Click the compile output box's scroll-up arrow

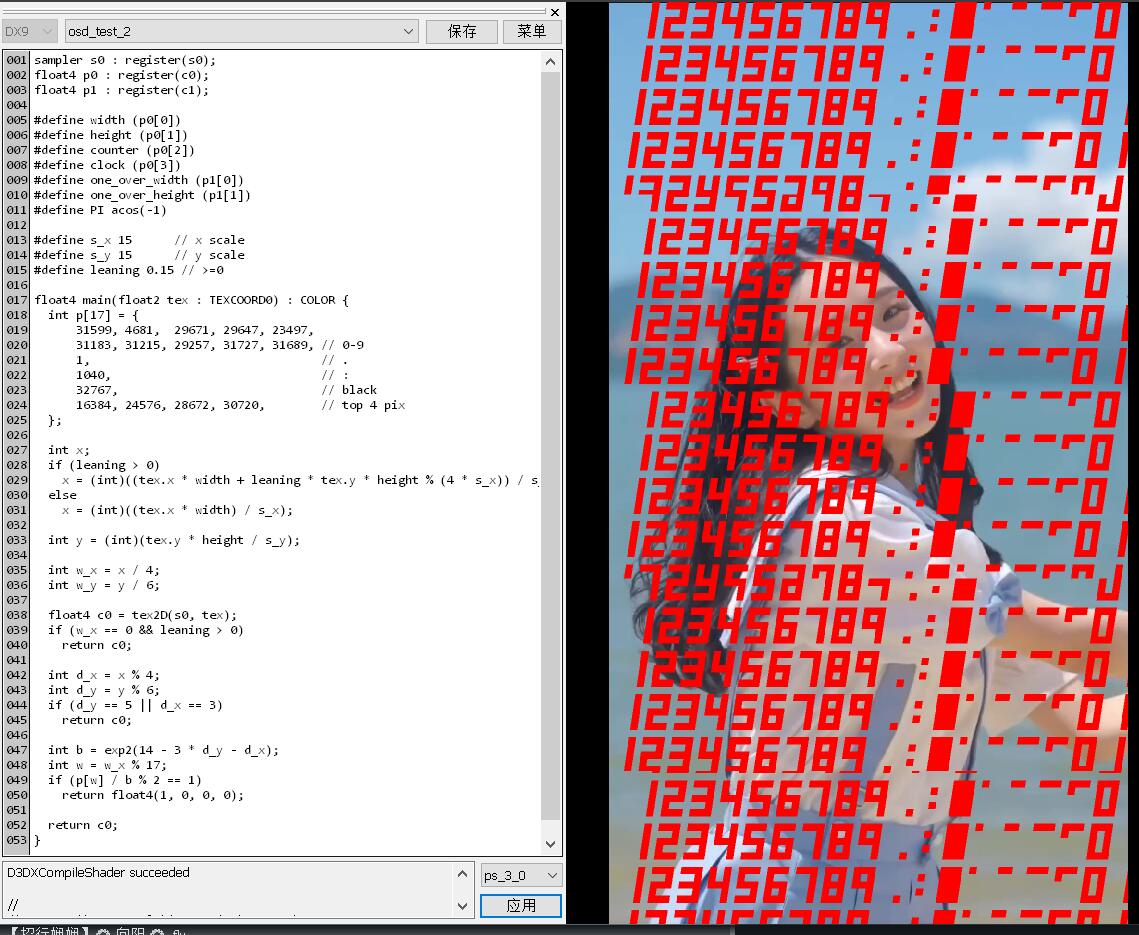coord(462,873)
